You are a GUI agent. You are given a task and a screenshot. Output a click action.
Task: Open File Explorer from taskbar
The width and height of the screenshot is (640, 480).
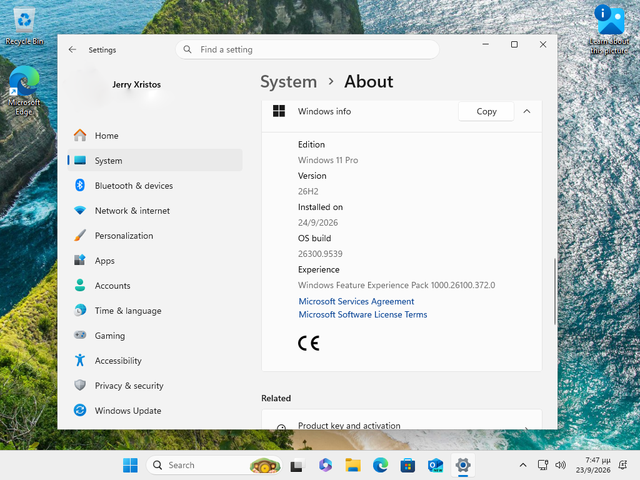(353, 465)
